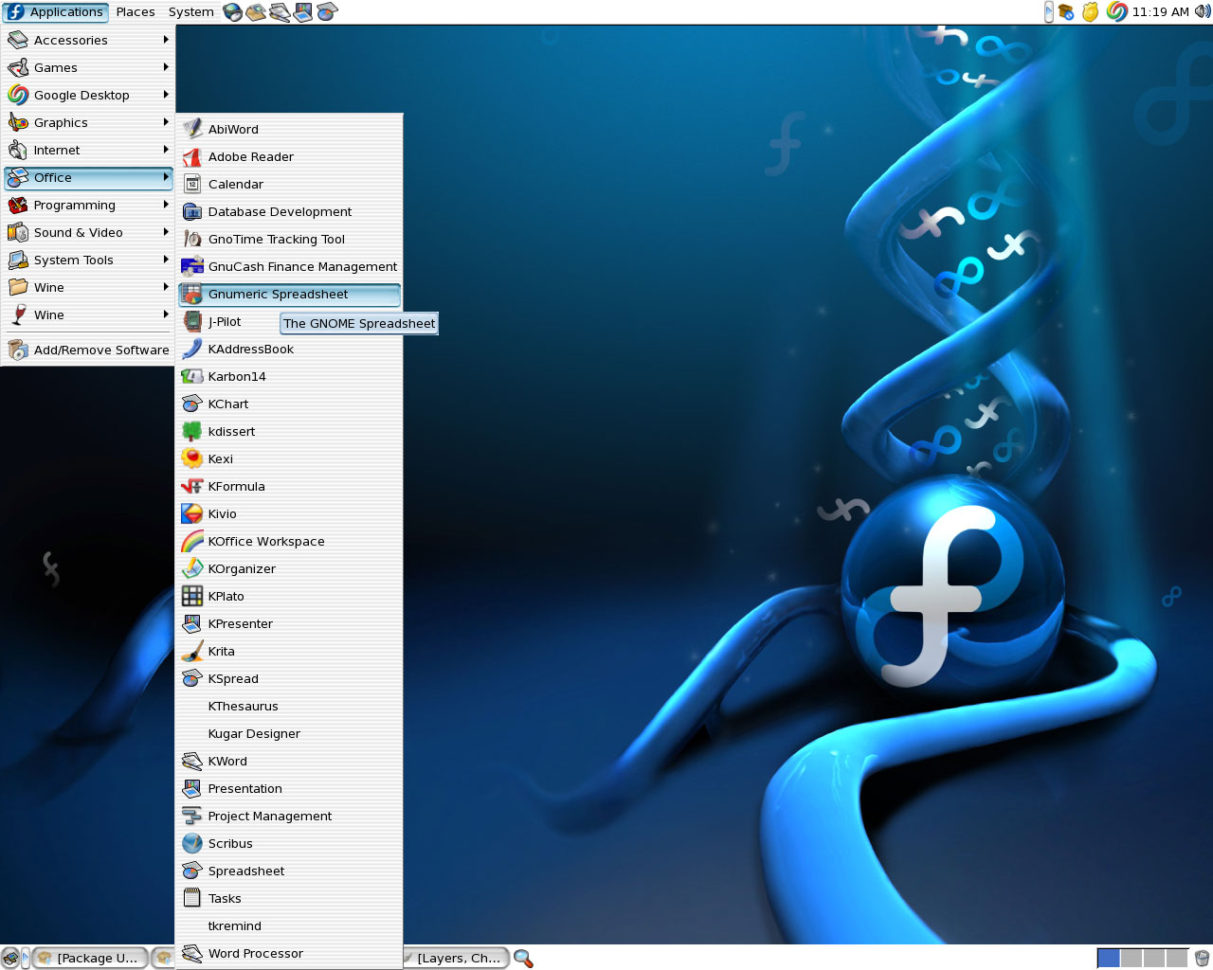Click the KPlato grid icon
Image resolution: width=1213 pixels, height=970 pixels.
(x=192, y=596)
